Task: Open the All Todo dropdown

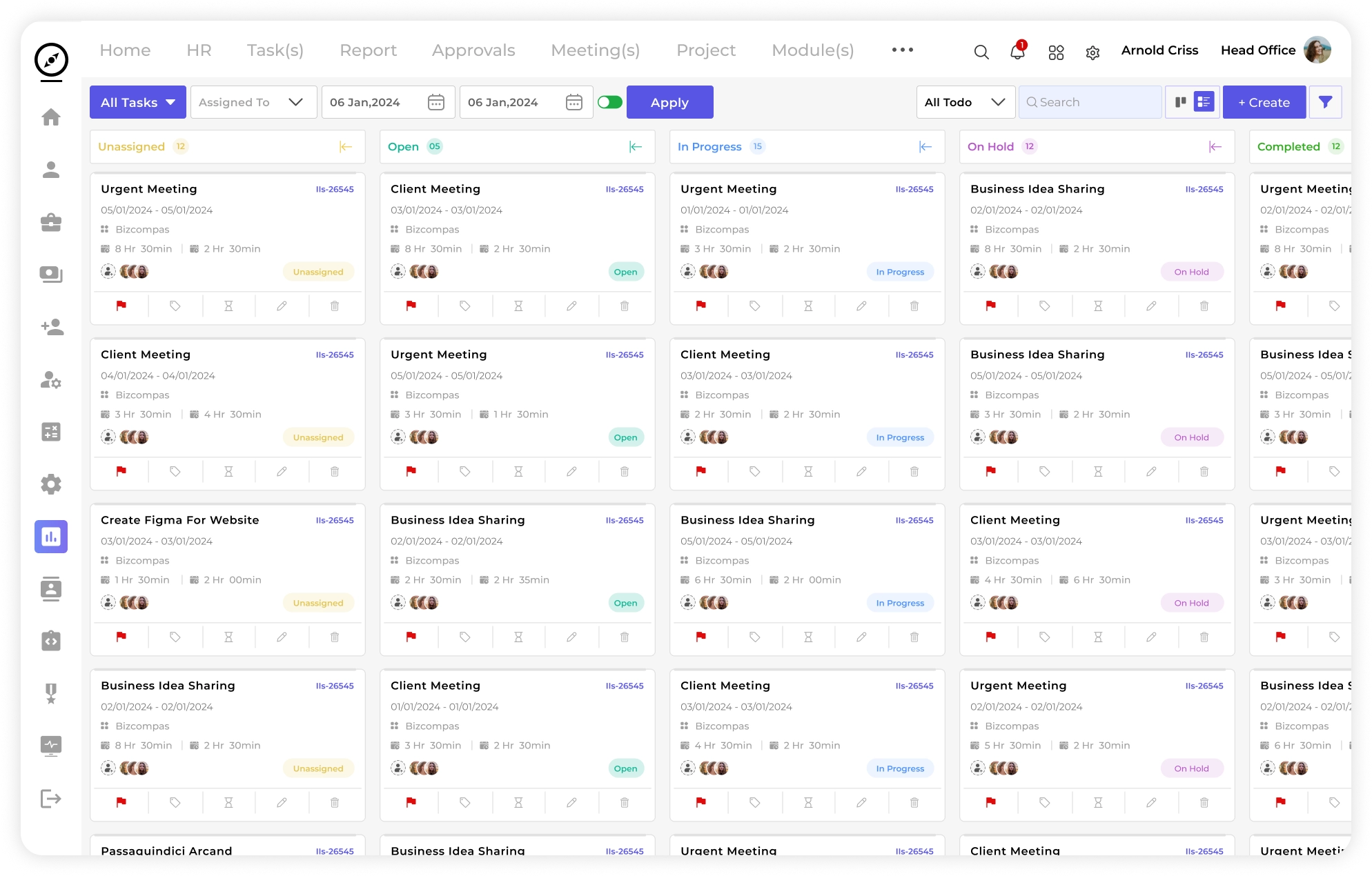Action: coord(965,102)
